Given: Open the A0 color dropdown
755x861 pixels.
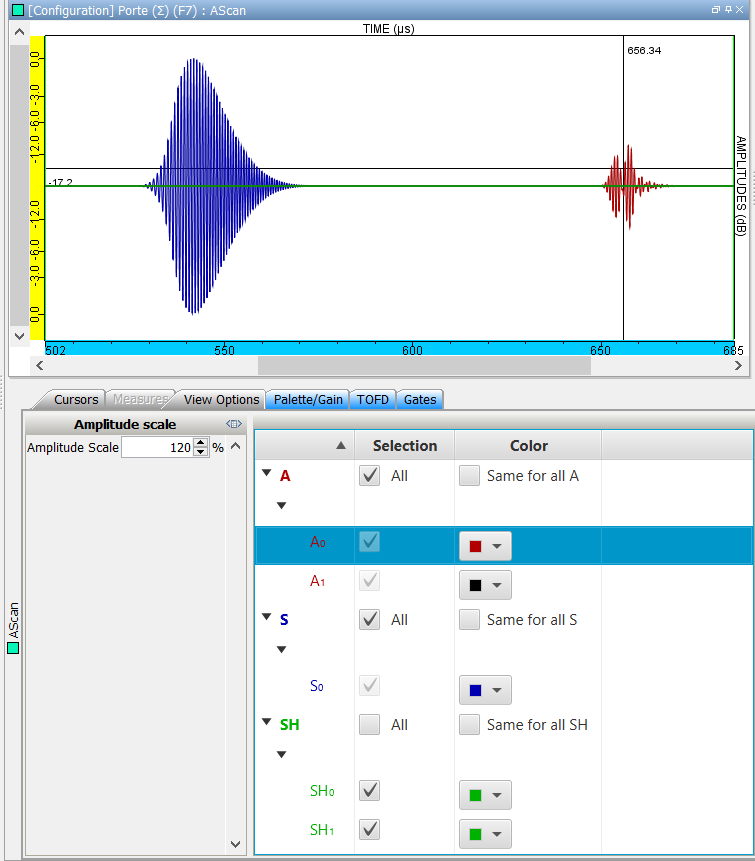Looking at the screenshot, I should click(485, 546).
